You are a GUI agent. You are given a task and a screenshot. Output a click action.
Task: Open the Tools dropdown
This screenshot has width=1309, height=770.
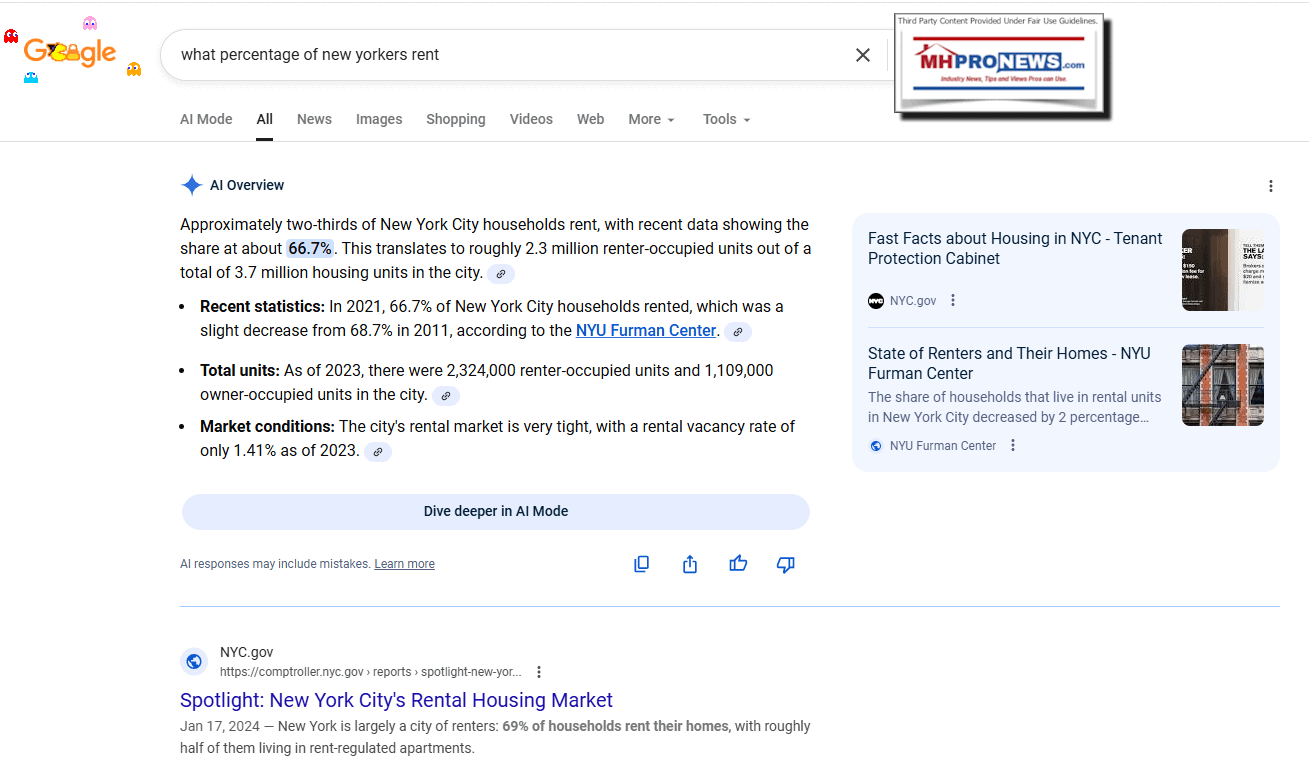point(725,119)
